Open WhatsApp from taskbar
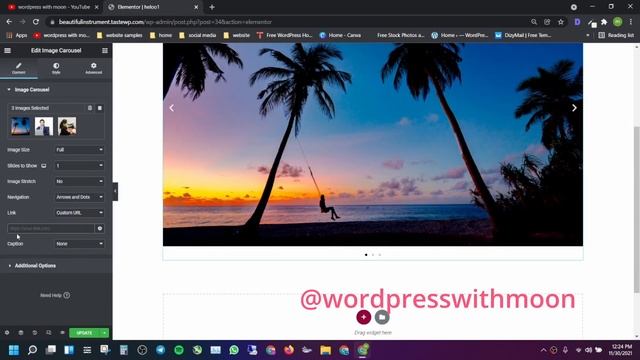This screenshot has width=640, height=360. (234, 350)
